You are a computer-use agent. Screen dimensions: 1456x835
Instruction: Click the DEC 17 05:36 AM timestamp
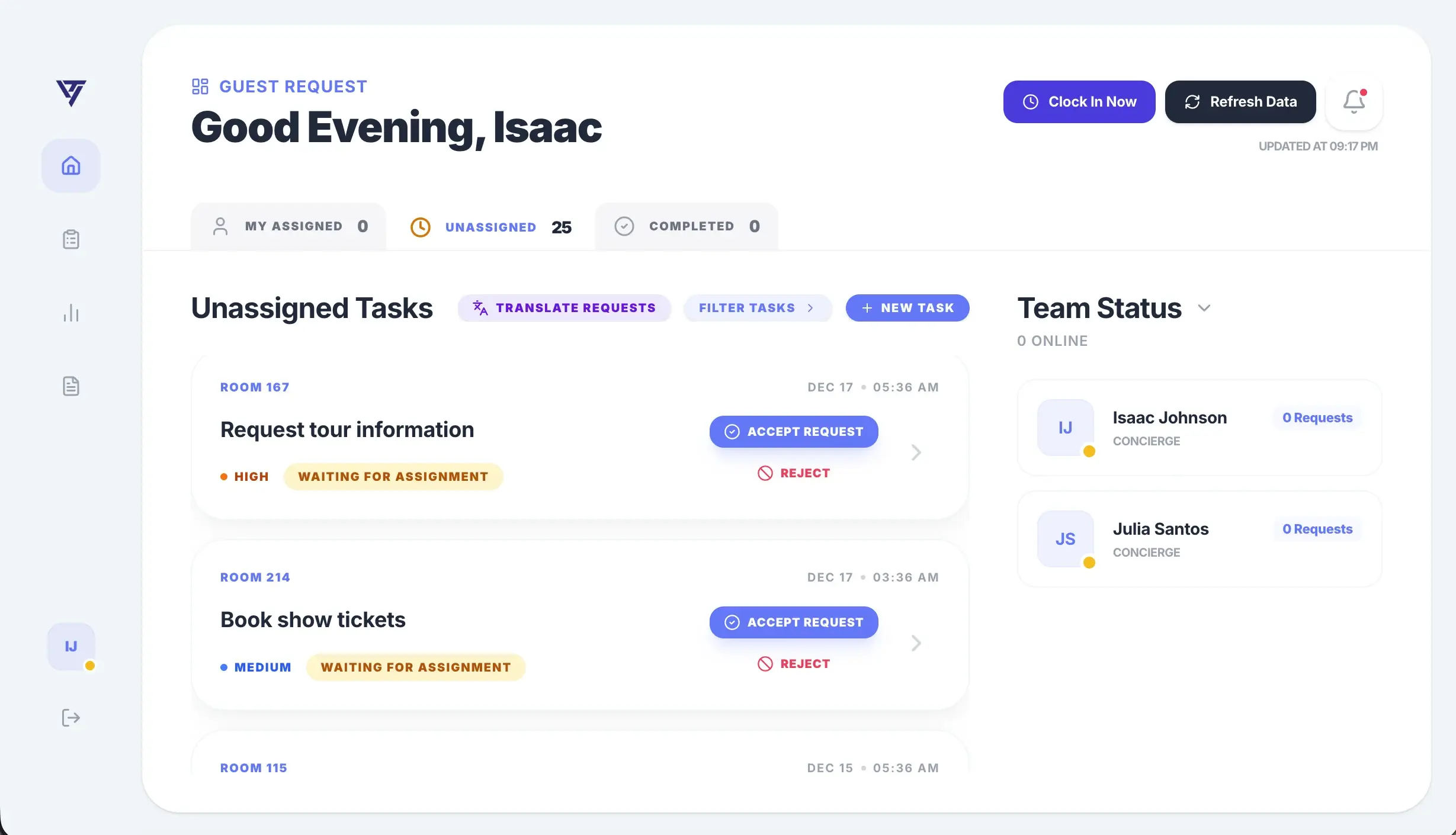[x=873, y=387]
